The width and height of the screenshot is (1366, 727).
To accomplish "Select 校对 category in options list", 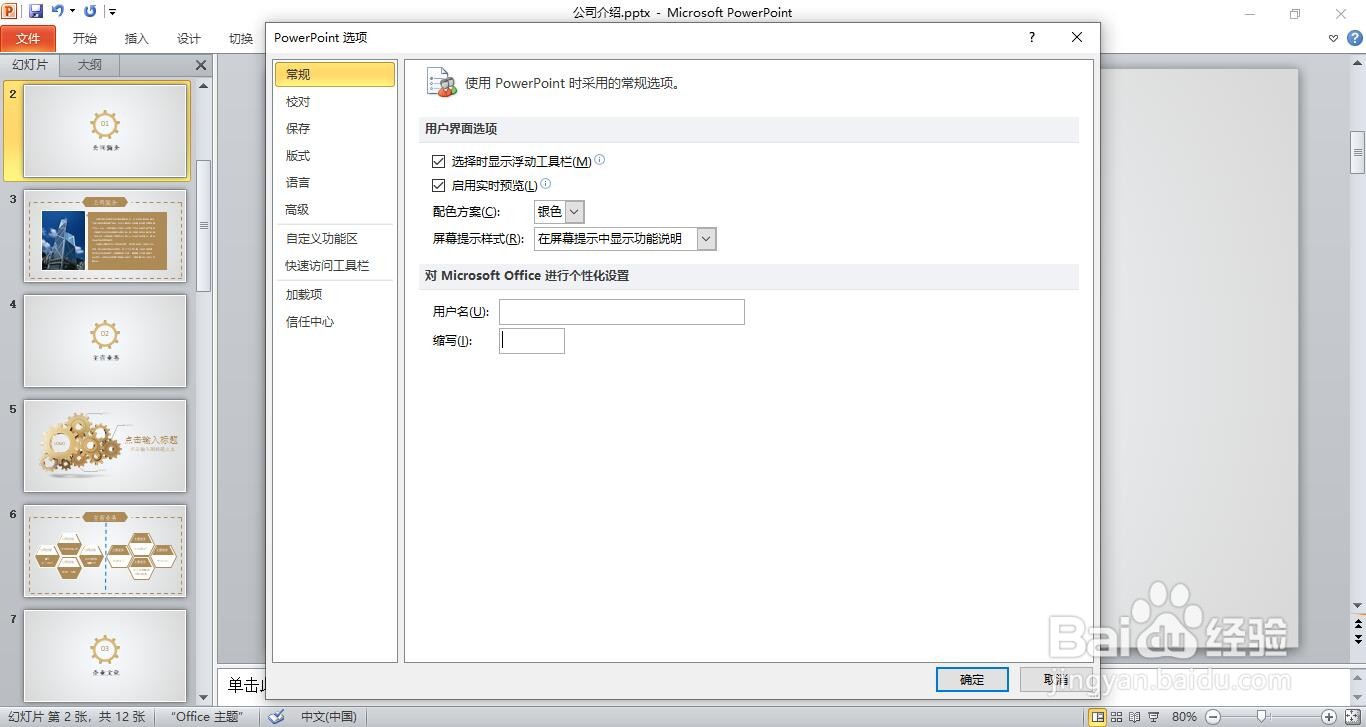I will click(335, 101).
